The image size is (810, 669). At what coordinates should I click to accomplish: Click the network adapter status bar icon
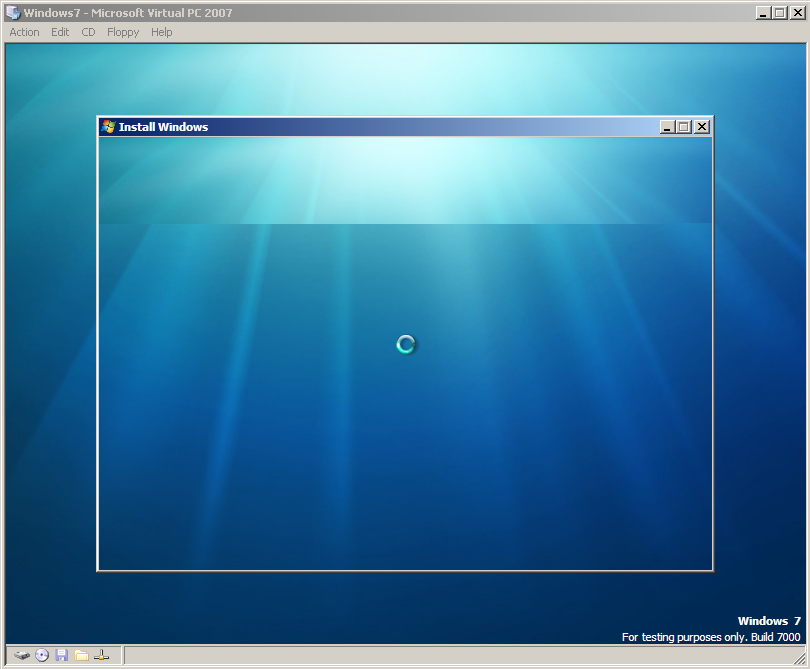tap(101, 656)
